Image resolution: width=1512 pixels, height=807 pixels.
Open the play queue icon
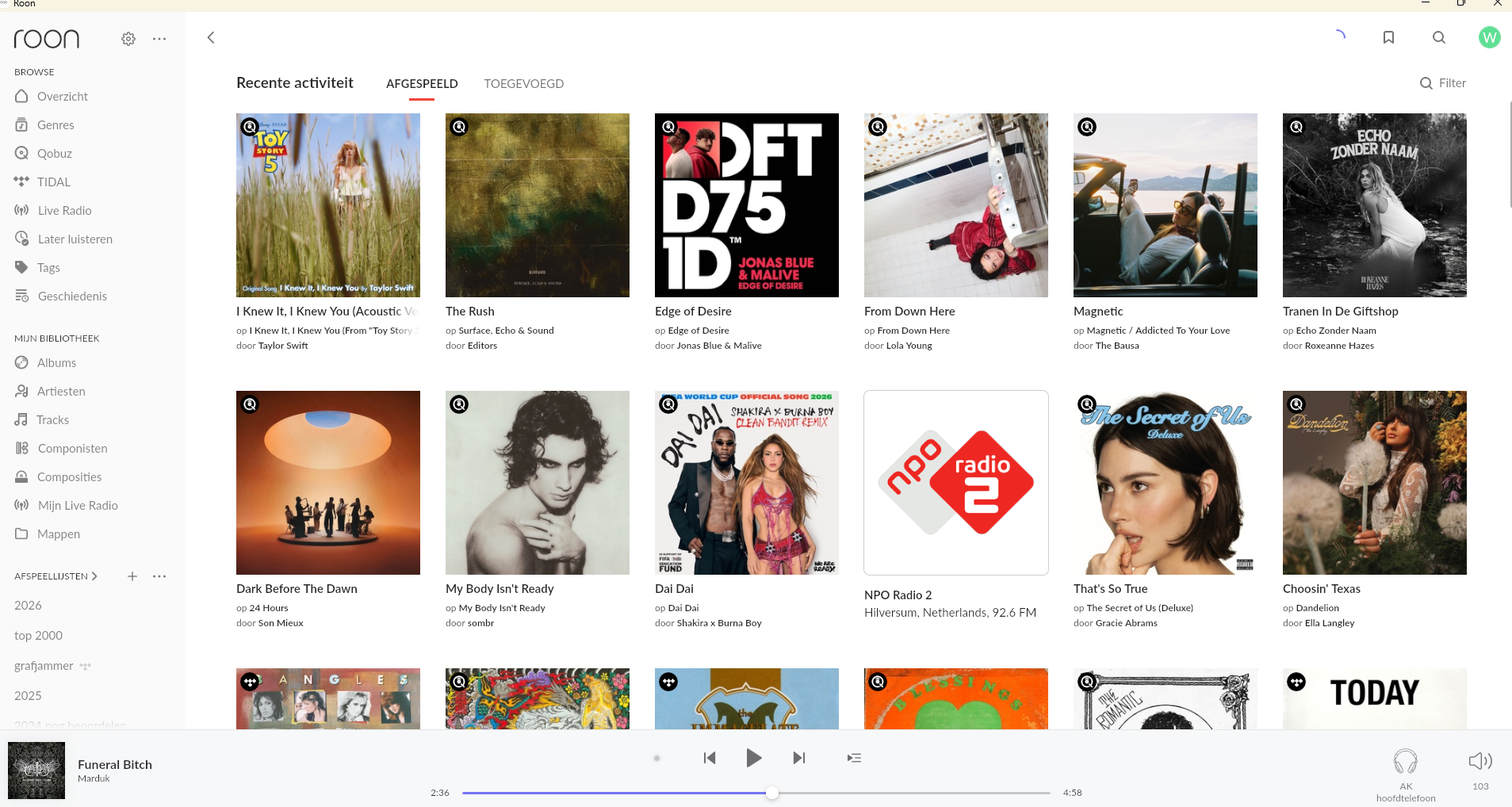click(x=854, y=758)
